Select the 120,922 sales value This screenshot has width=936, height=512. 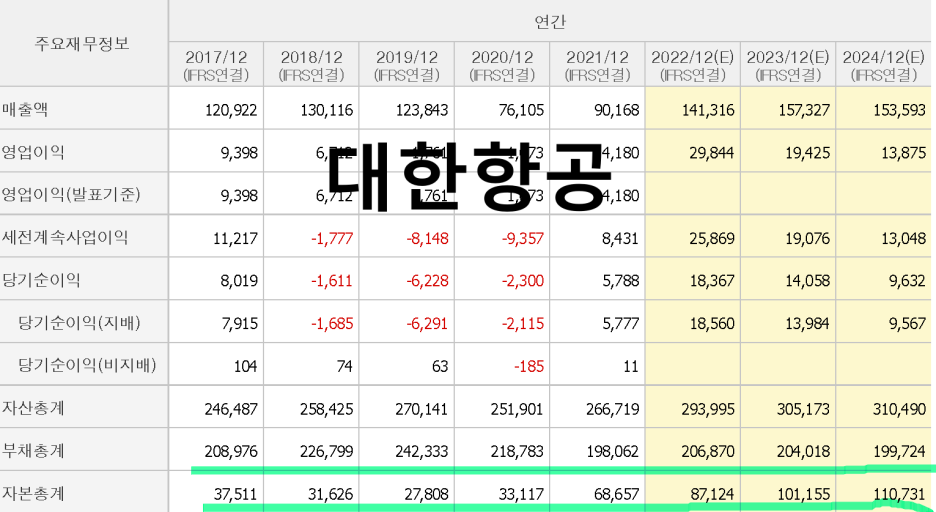pyautogui.click(x=231, y=110)
